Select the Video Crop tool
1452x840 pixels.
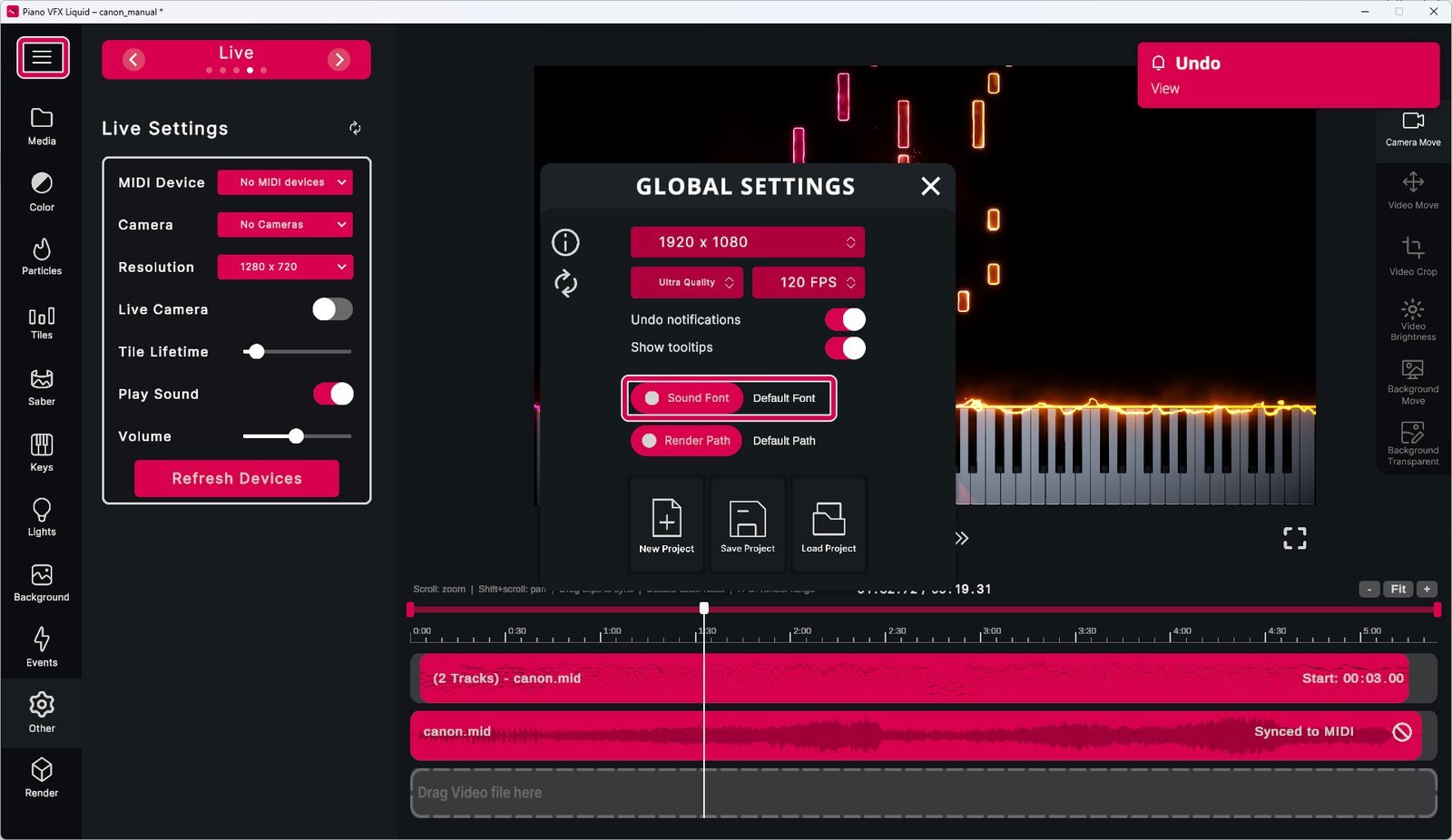coord(1413,257)
